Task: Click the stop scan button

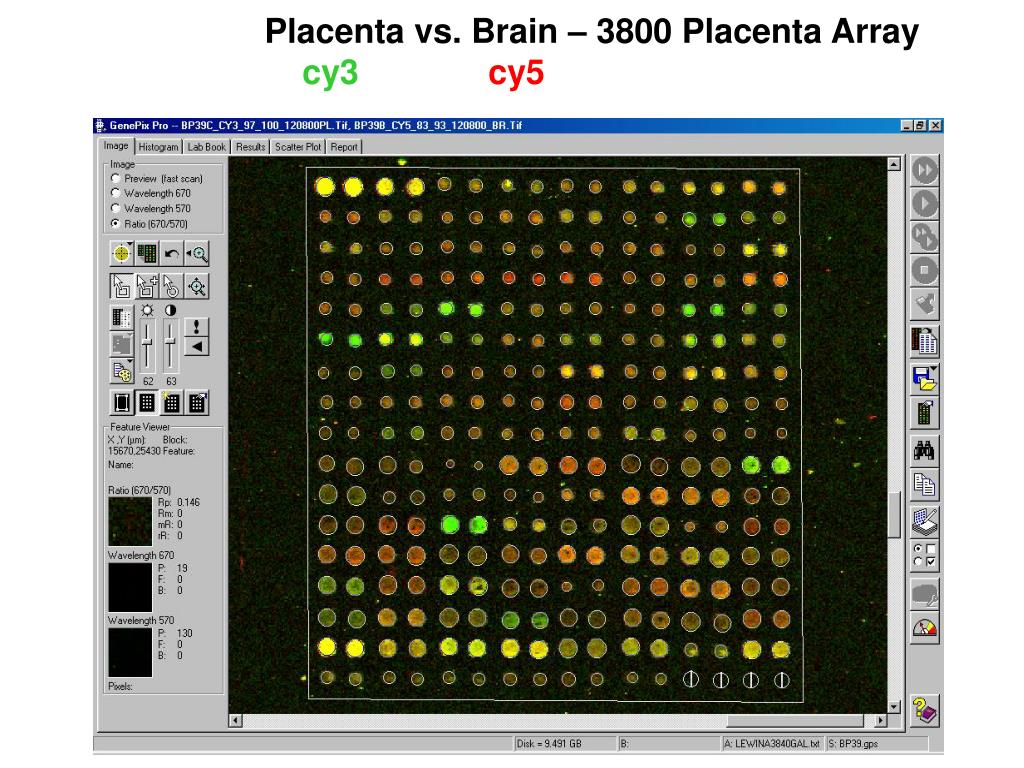Action: pyautogui.click(x=925, y=270)
